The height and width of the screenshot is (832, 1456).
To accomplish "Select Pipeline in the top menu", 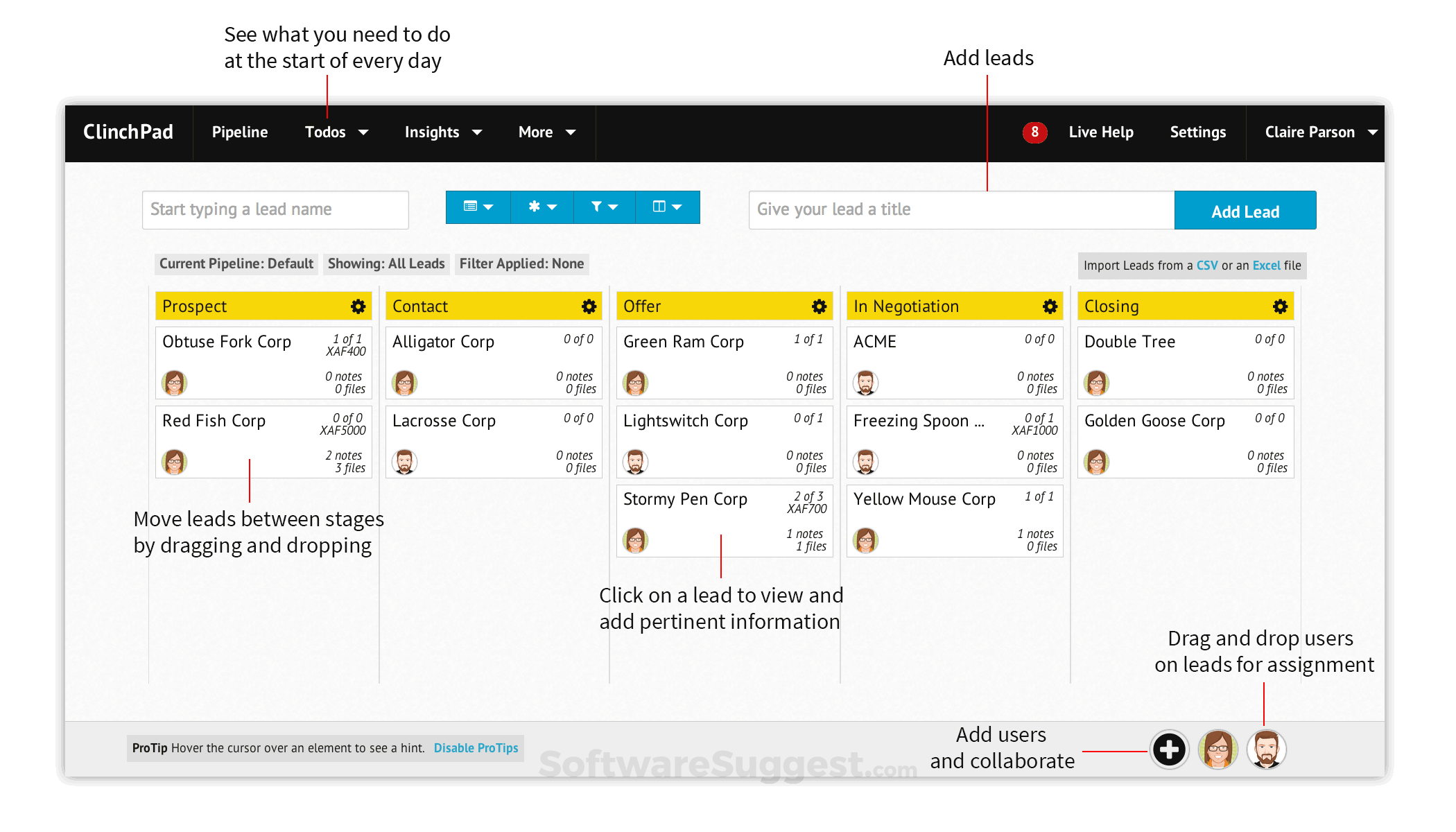I will [239, 132].
